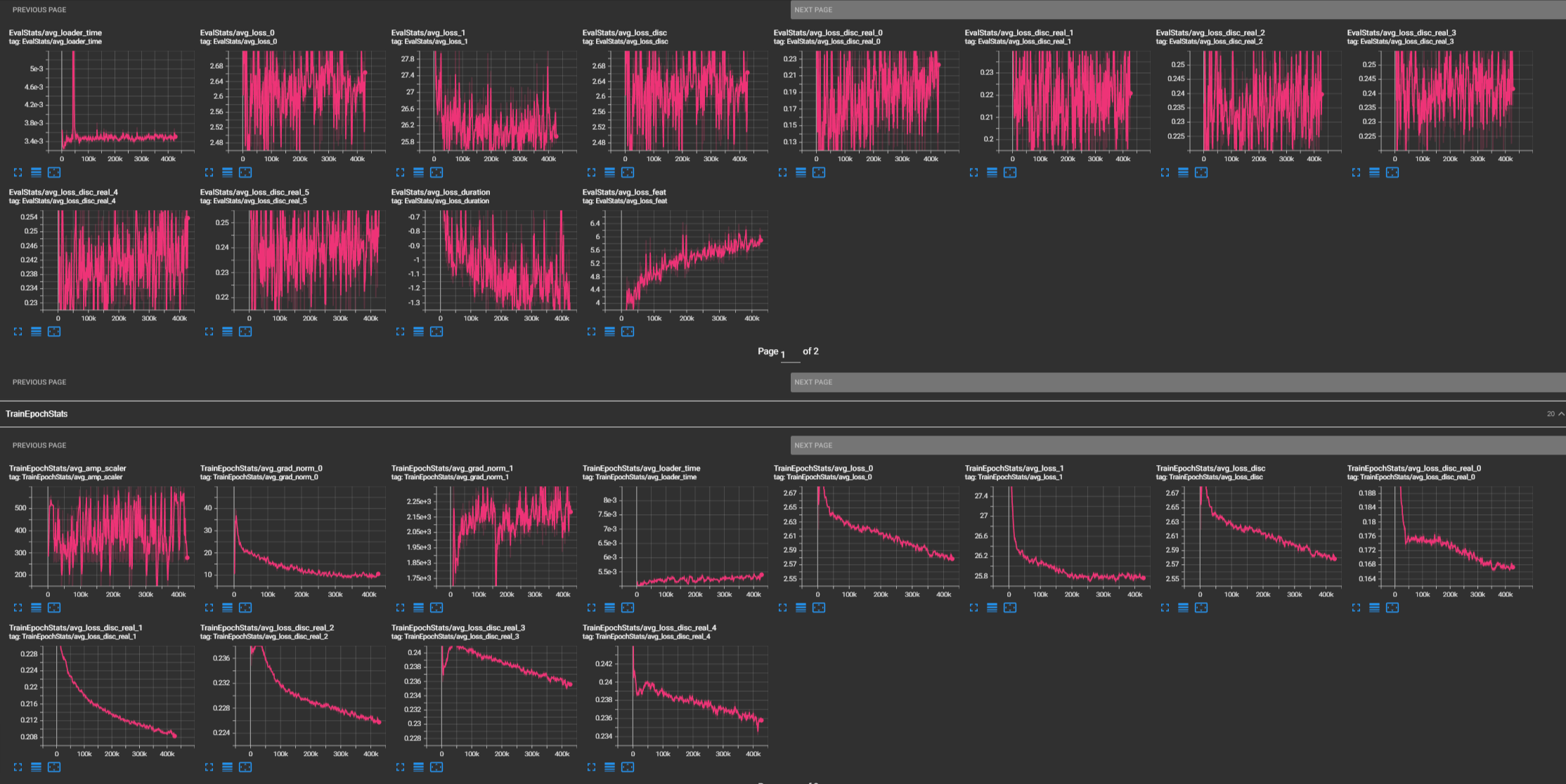Fit domain to data on EvalStats/avg_loss_1 chart
Screen dimensions: 1566x784
(x=436, y=172)
